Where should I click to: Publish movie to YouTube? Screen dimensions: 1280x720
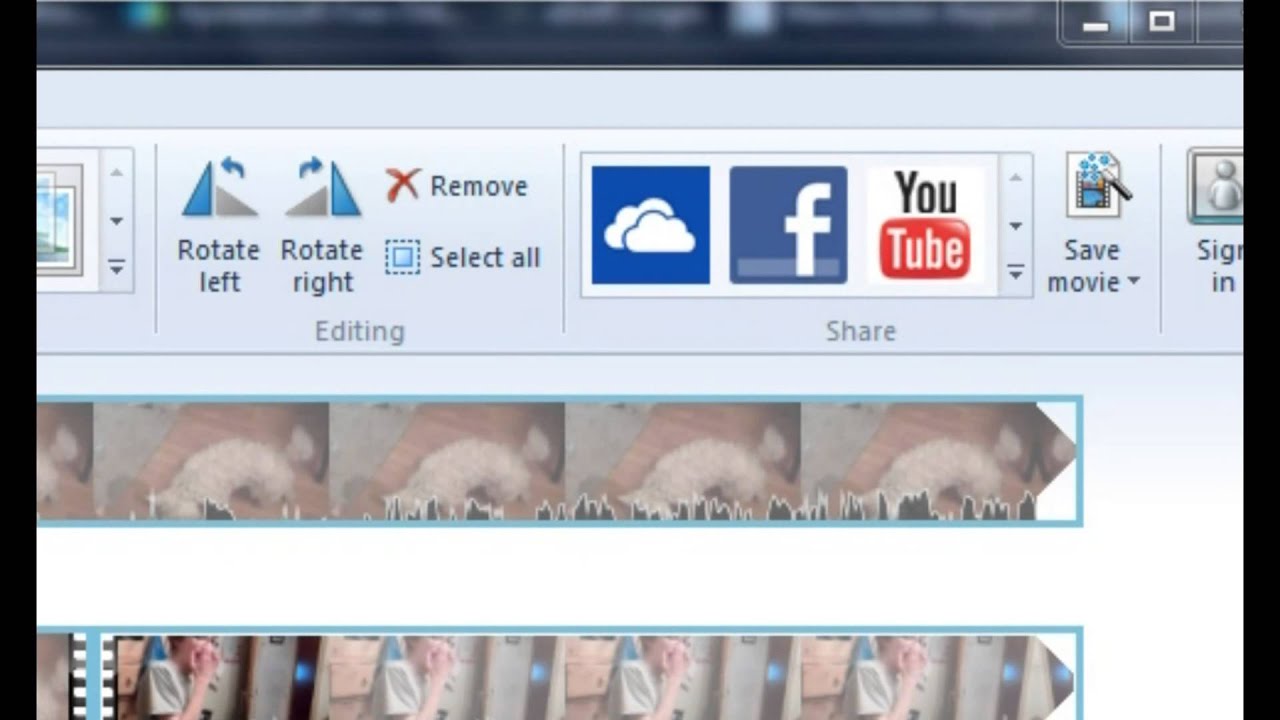pos(925,225)
